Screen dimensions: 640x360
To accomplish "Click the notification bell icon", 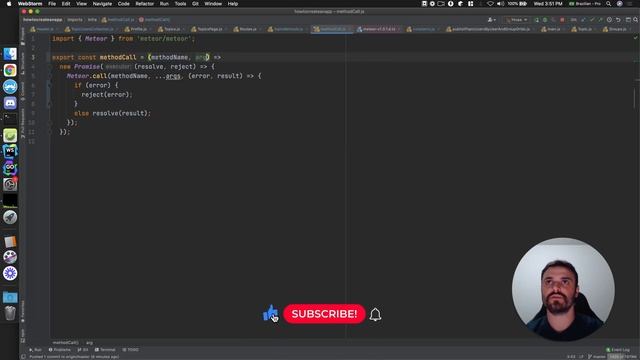I will [x=375, y=314].
